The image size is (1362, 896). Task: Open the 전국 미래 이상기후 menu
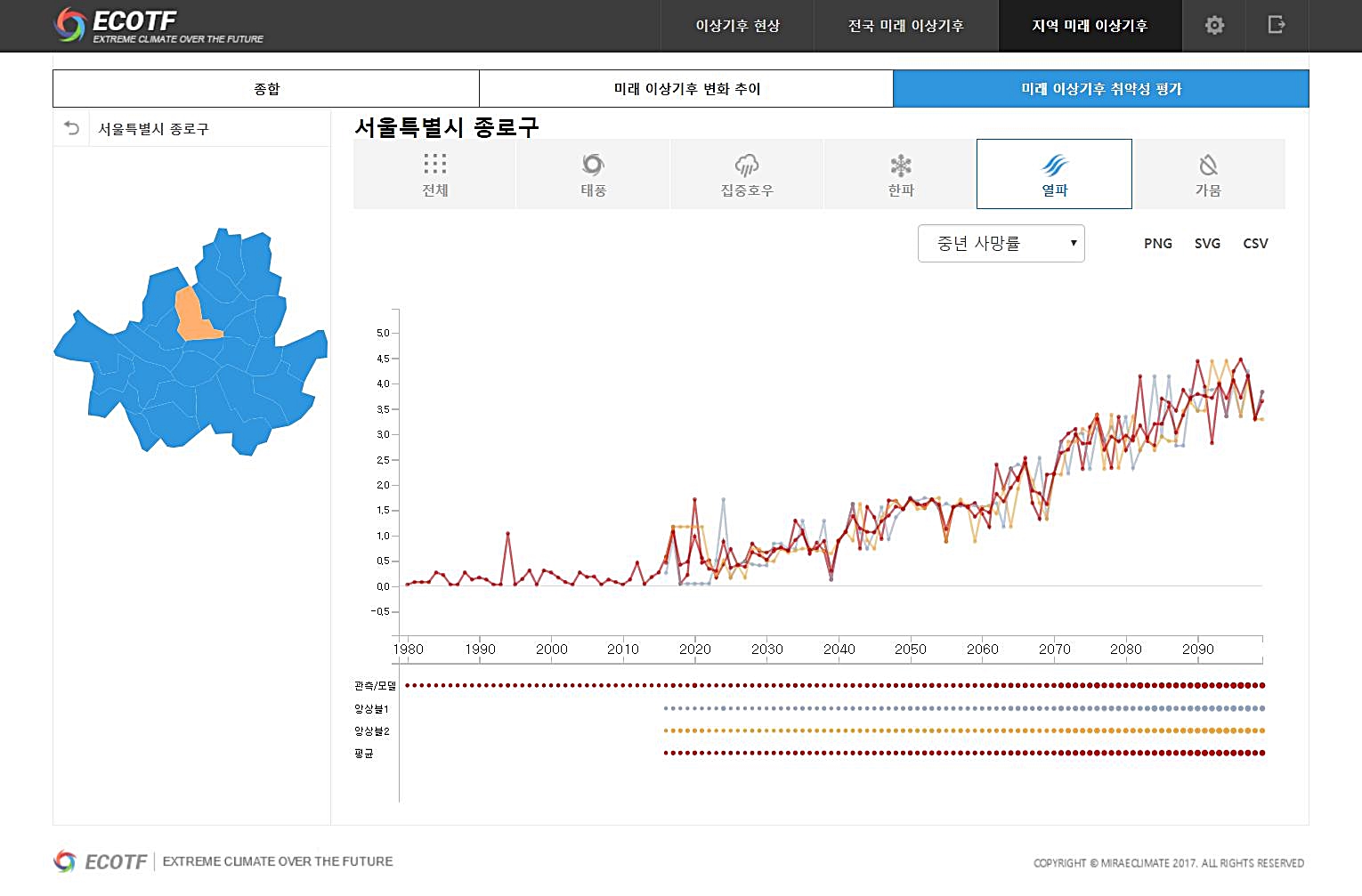click(x=905, y=26)
